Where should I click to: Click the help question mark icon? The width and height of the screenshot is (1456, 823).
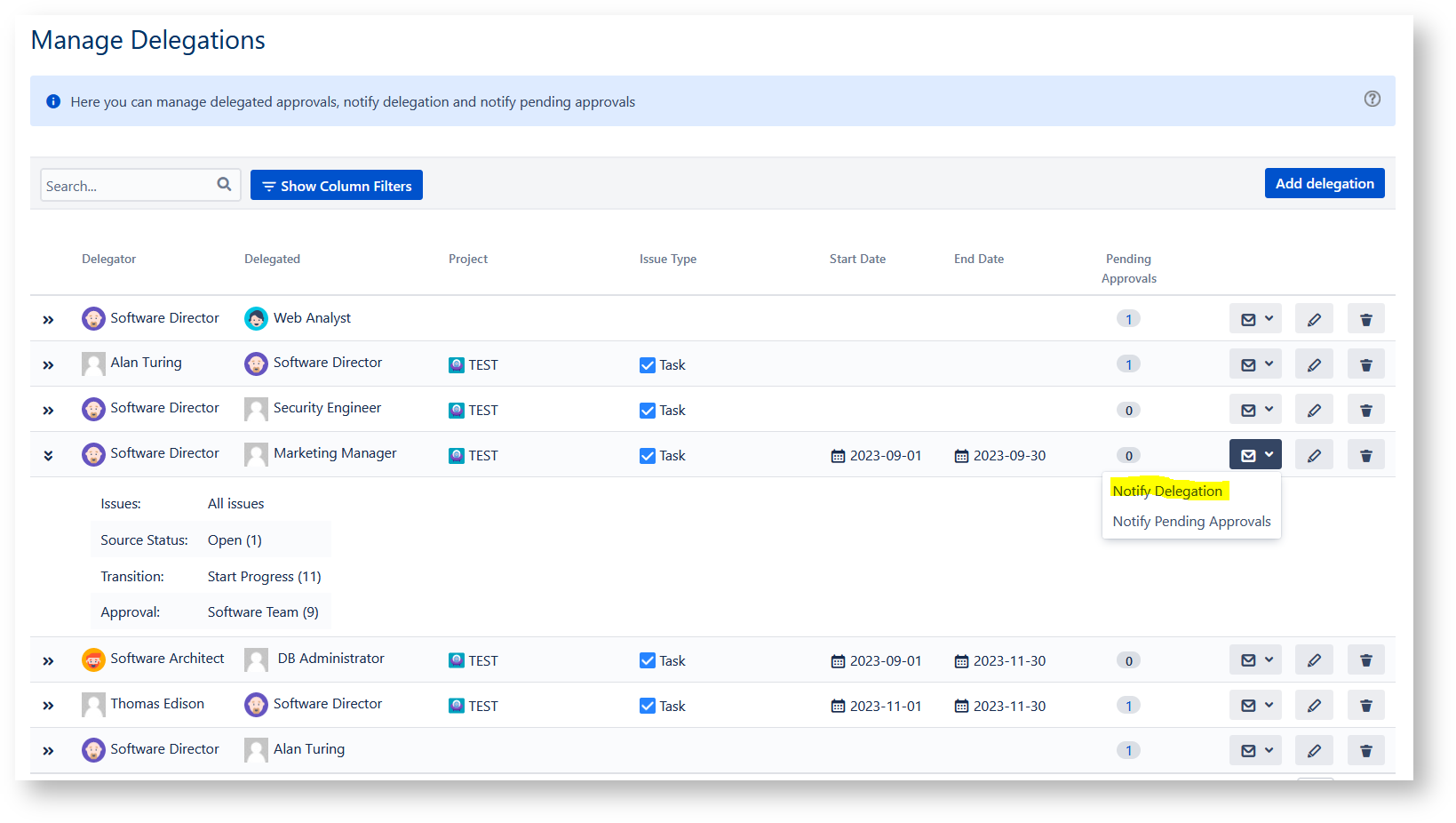1372,99
